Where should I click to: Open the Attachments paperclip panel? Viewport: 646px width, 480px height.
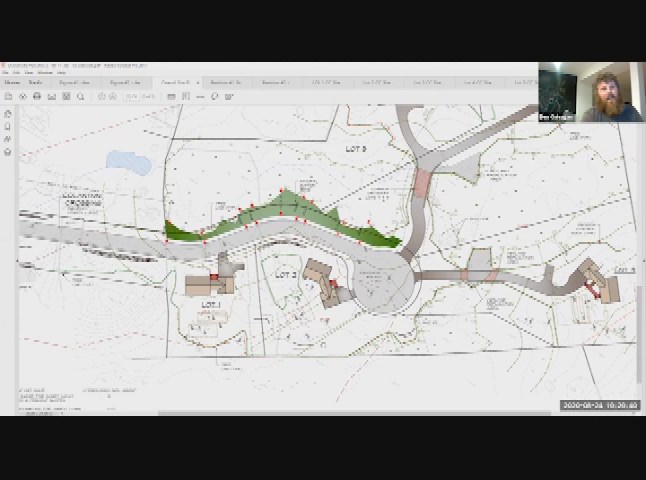pyautogui.click(x=8, y=140)
